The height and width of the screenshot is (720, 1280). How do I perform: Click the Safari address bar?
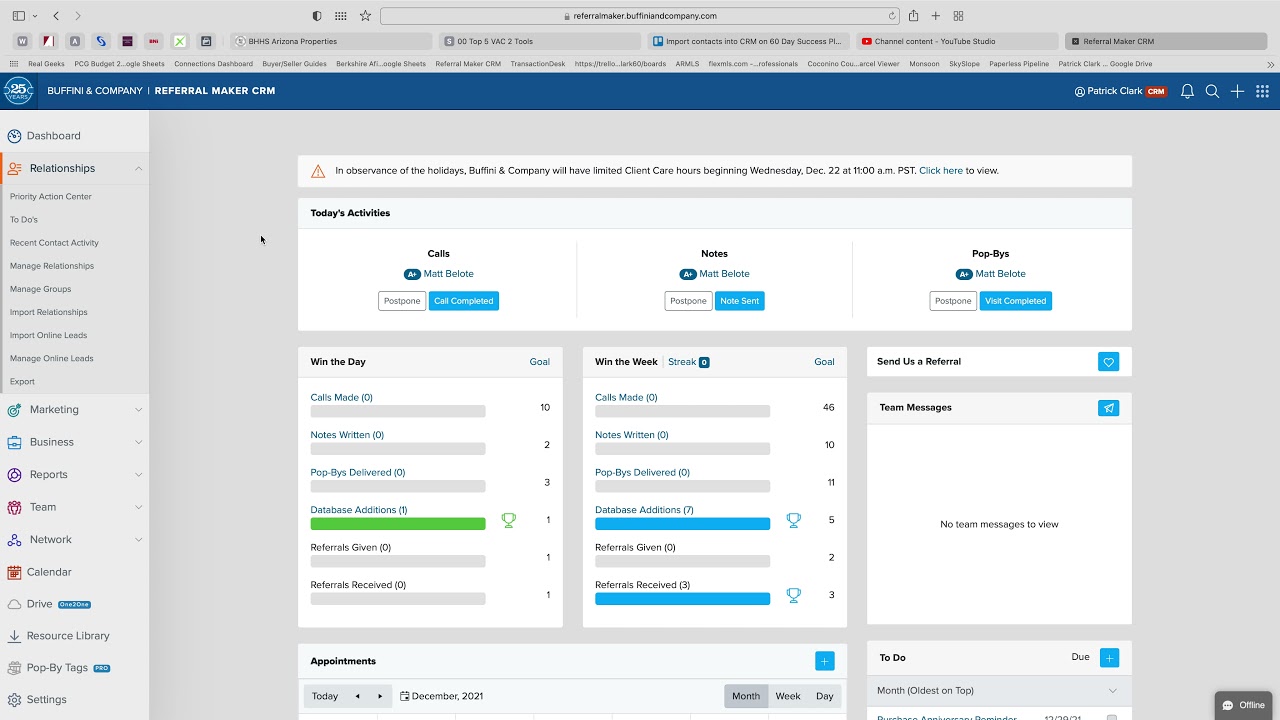pyautogui.click(x=640, y=16)
